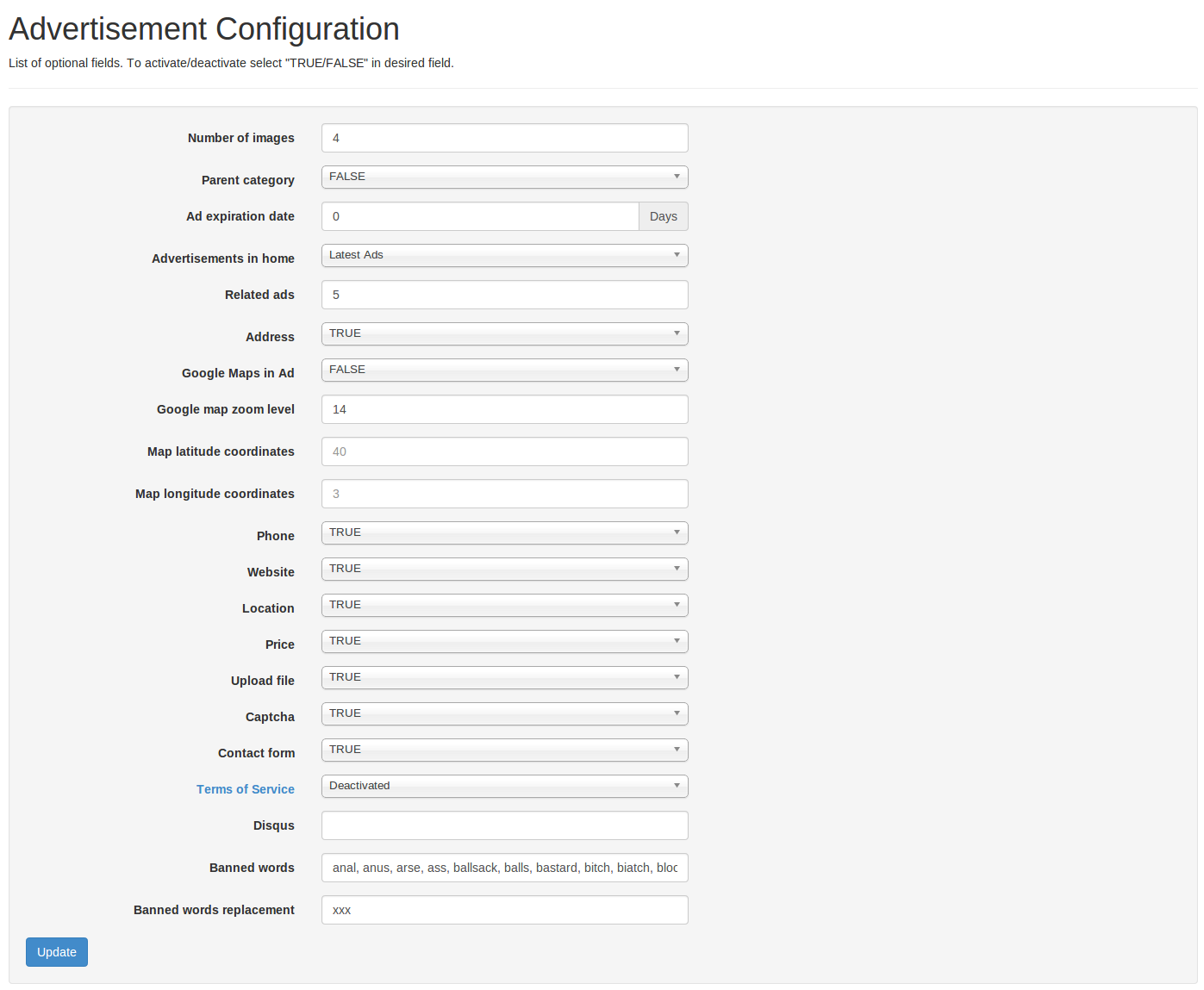Image resolution: width=1204 pixels, height=990 pixels.
Task: Click the Google map zoom level label
Action: pos(226,409)
